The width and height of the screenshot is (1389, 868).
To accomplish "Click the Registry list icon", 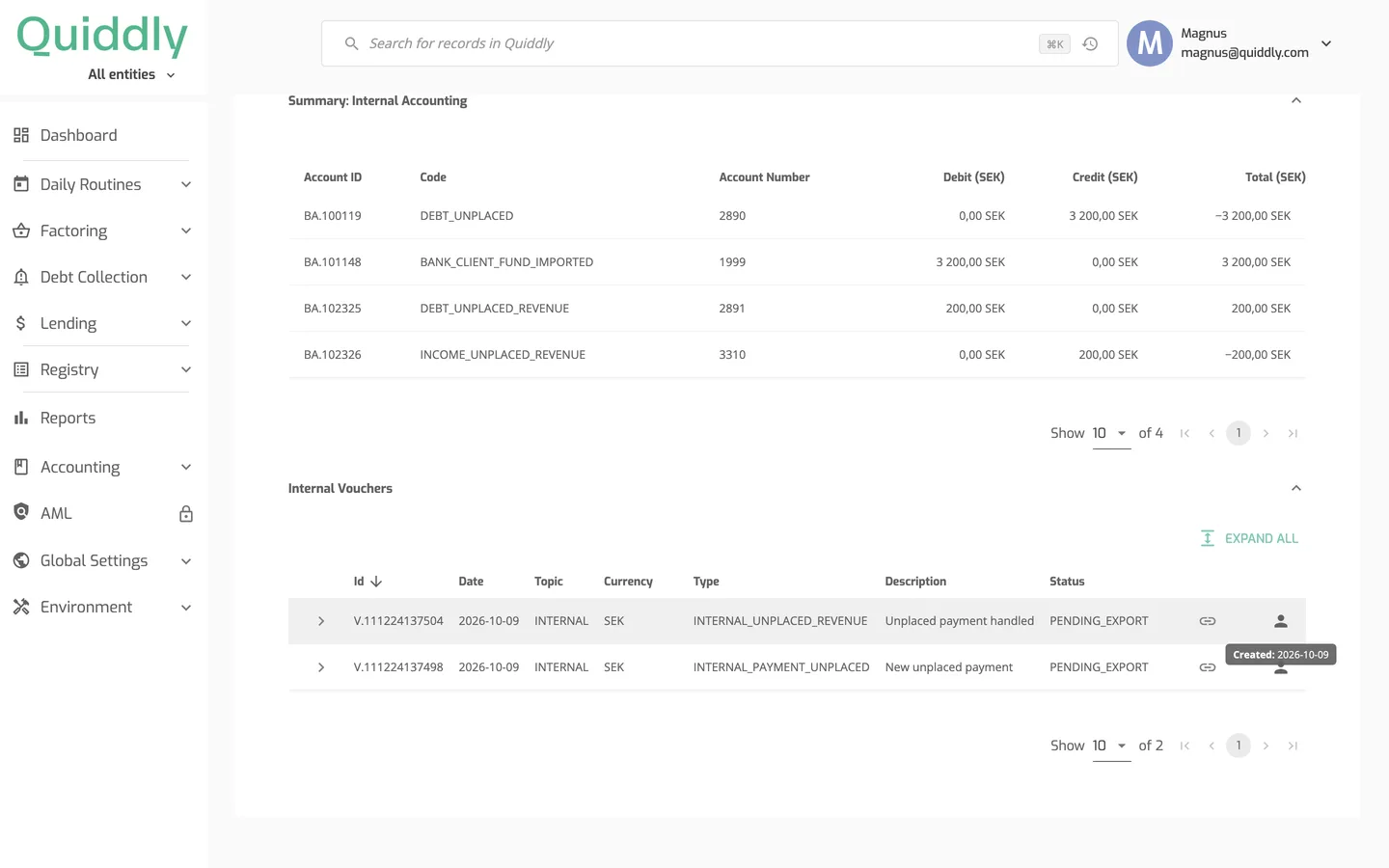I will click(x=21, y=369).
